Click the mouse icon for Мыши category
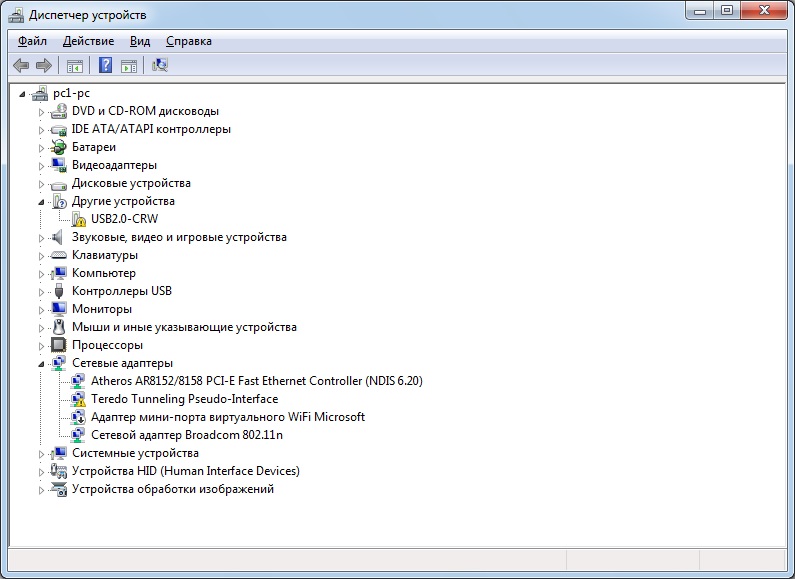 pyautogui.click(x=59, y=327)
